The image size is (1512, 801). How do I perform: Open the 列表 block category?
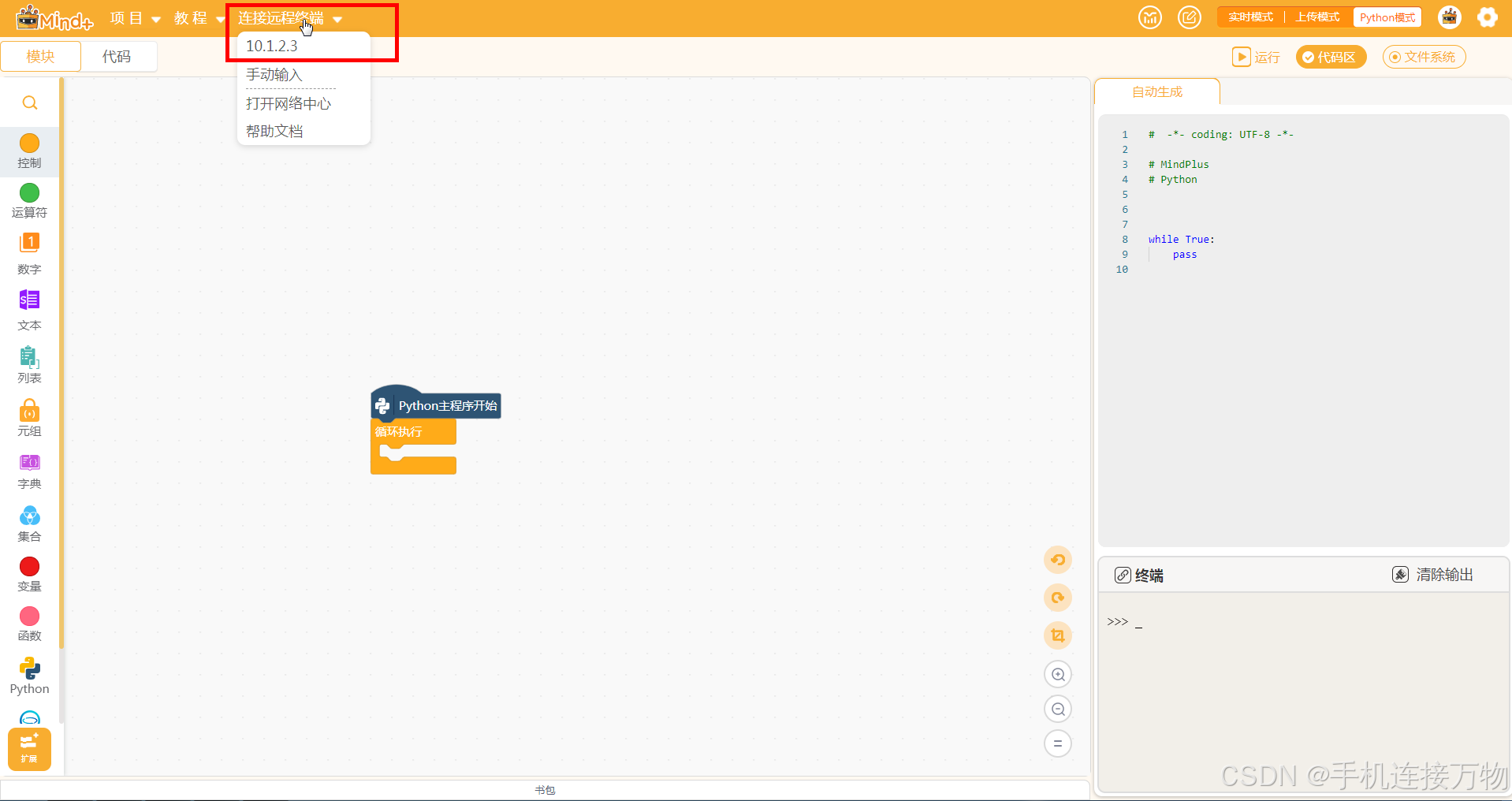[x=30, y=365]
